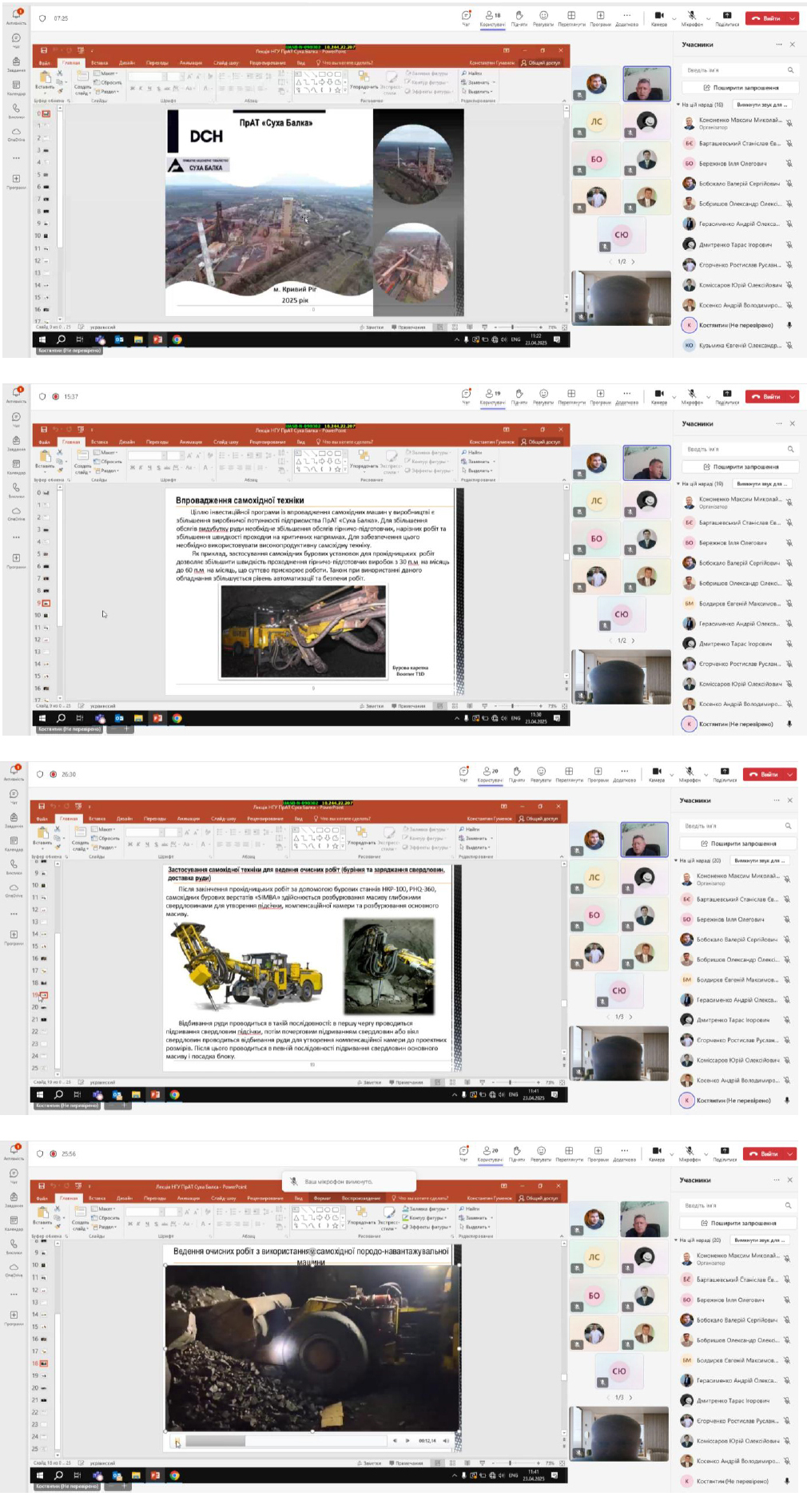
Task: Open the activity bell in the 15:37 Teams sidebar
Action: [16, 394]
